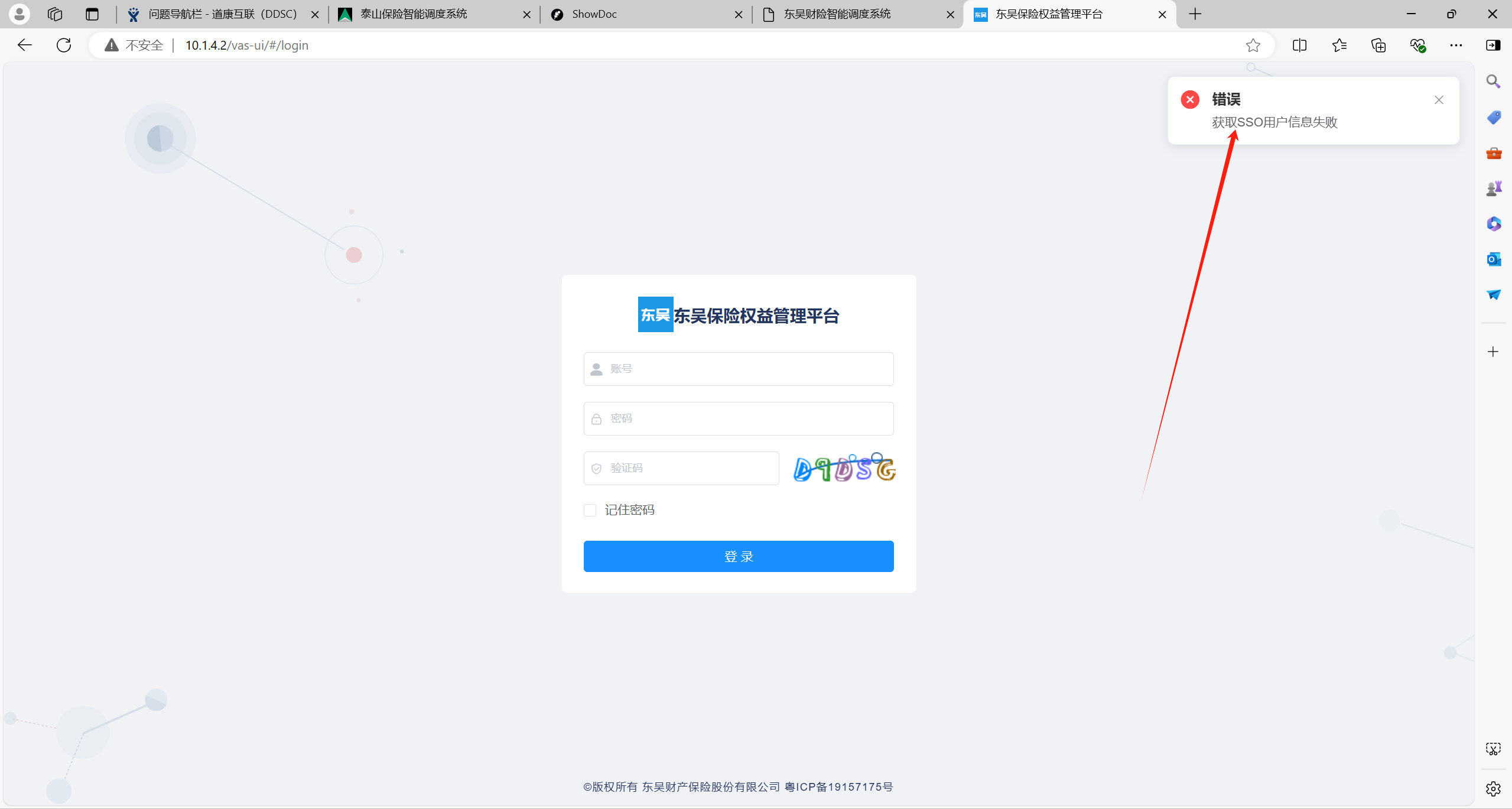1512x809 pixels.
Task: Toggle the Edge sidebar panel button
Action: tap(1493, 46)
